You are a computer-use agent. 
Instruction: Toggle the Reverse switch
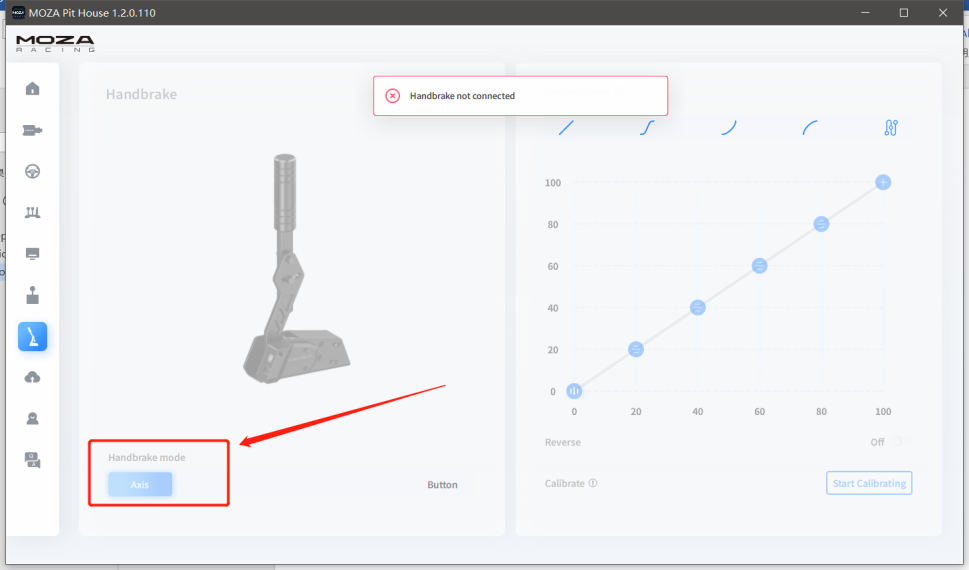[899, 442]
